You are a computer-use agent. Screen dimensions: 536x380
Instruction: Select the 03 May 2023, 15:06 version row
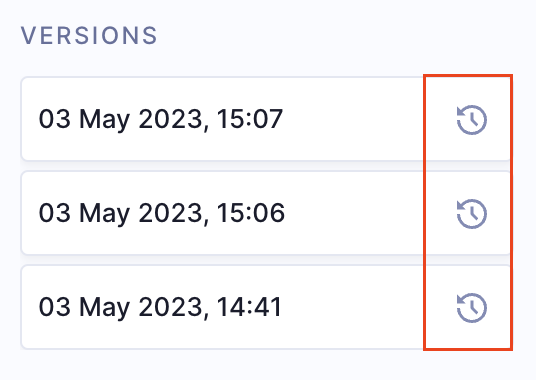click(x=266, y=213)
